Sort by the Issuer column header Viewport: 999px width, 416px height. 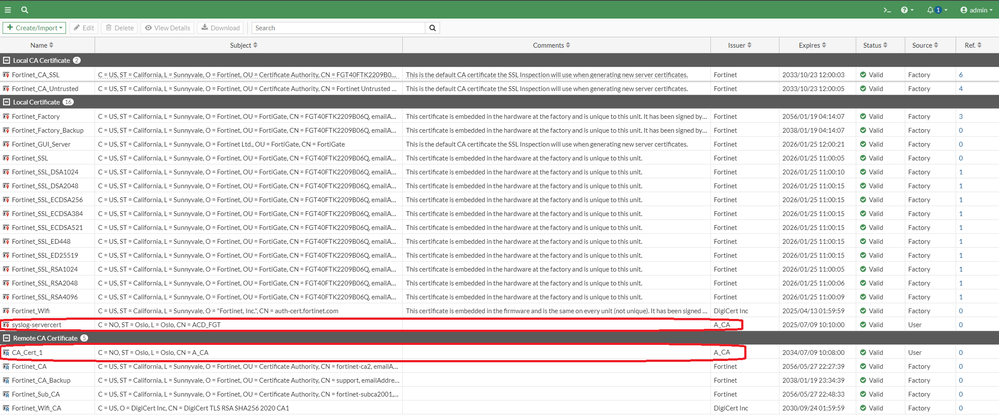(x=740, y=45)
